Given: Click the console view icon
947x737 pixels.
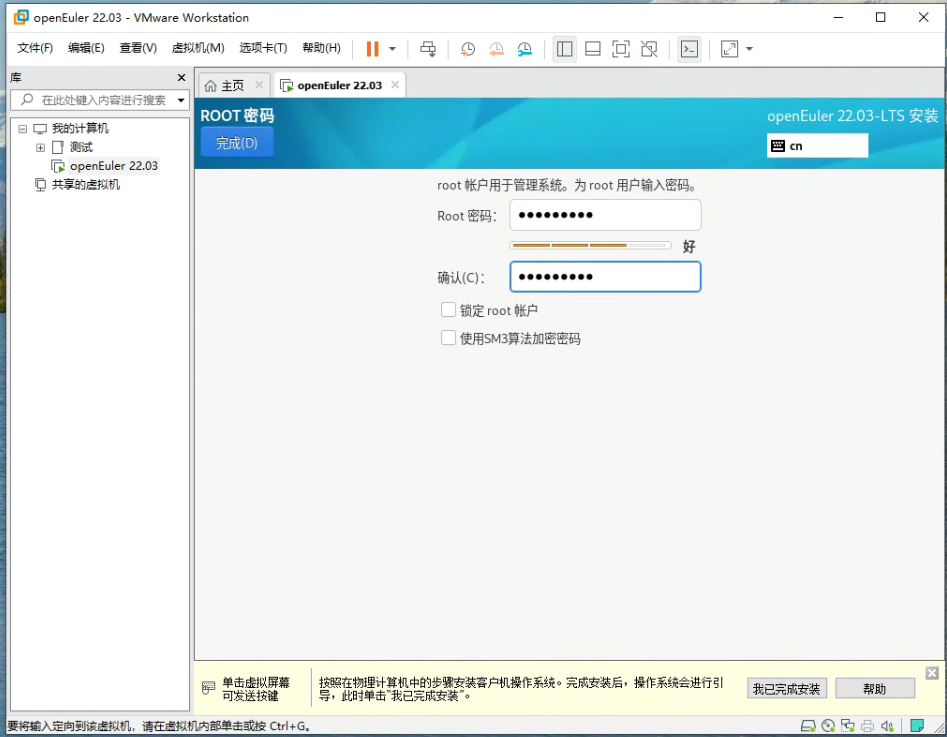Looking at the screenshot, I should 689,49.
